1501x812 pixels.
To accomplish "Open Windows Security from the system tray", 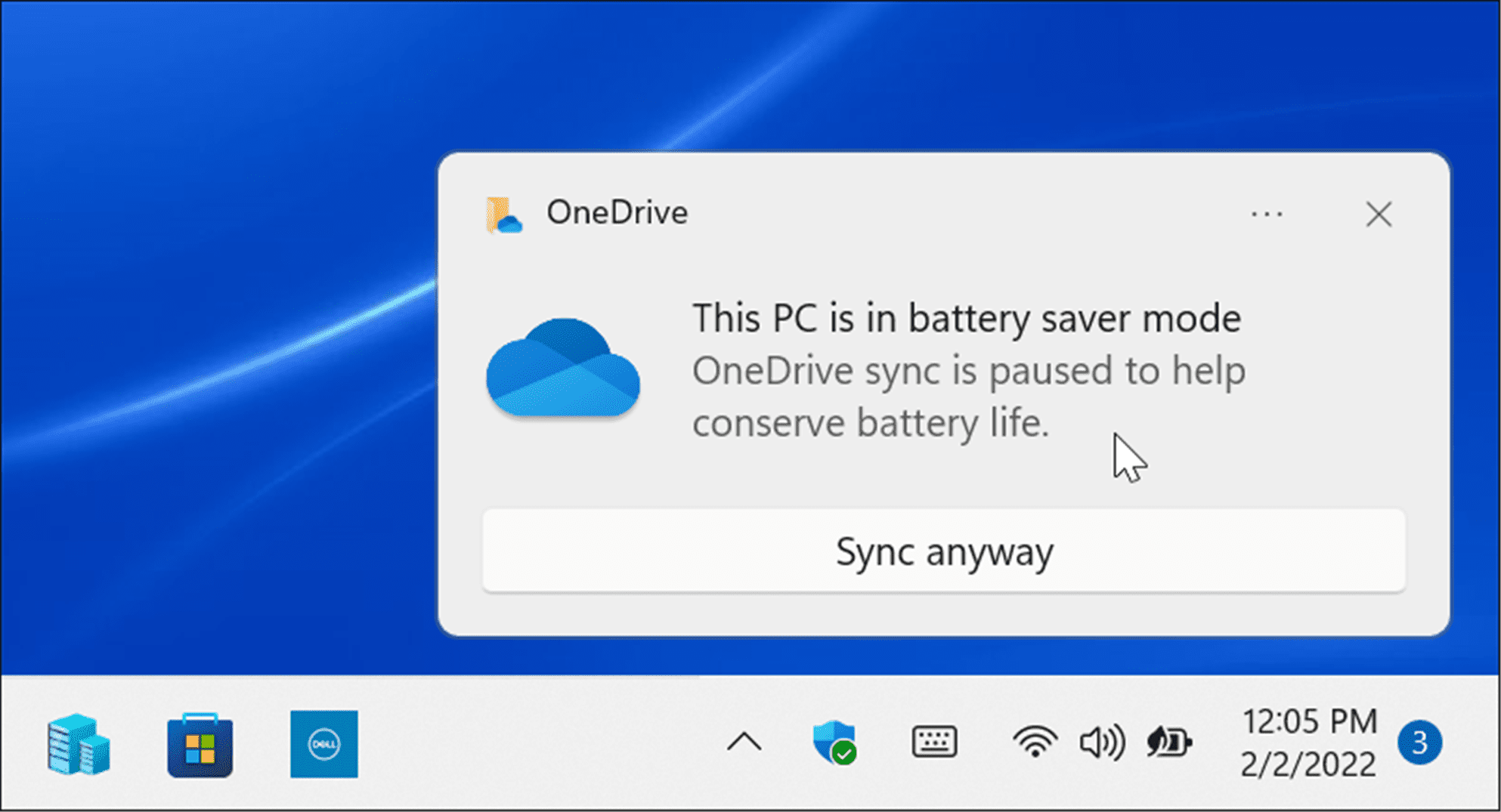I will (836, 743).
